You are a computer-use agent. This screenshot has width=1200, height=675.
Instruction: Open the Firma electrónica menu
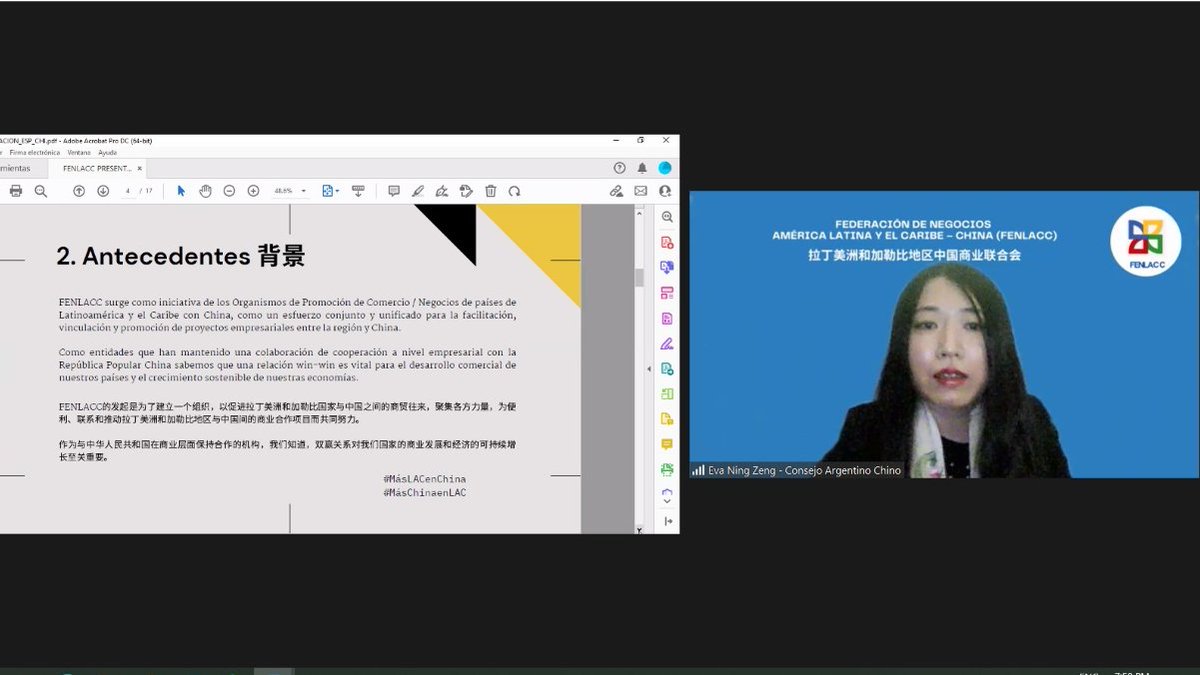pos(34,153)
